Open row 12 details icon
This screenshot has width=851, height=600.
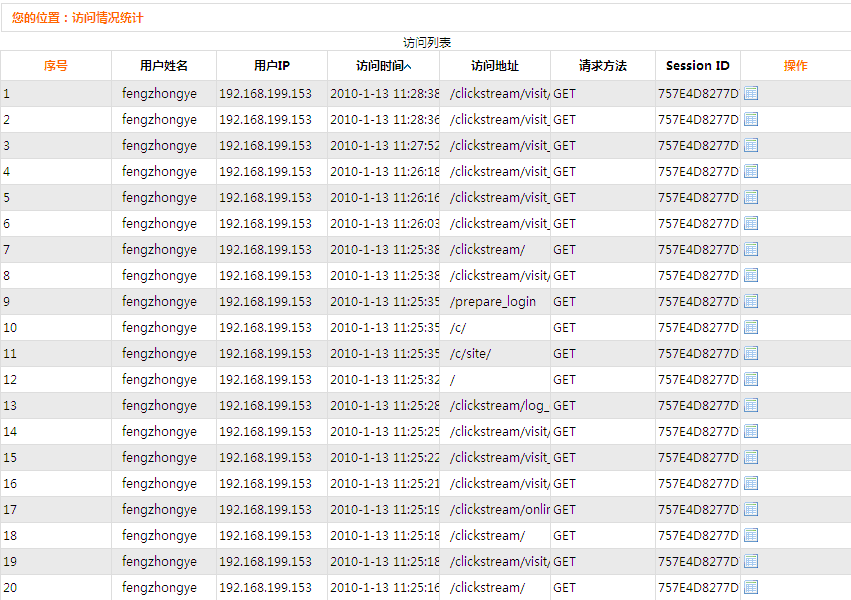[751, 379]
